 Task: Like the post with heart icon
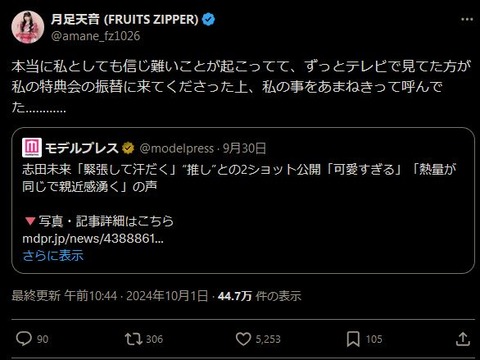(x=243, y=339)
